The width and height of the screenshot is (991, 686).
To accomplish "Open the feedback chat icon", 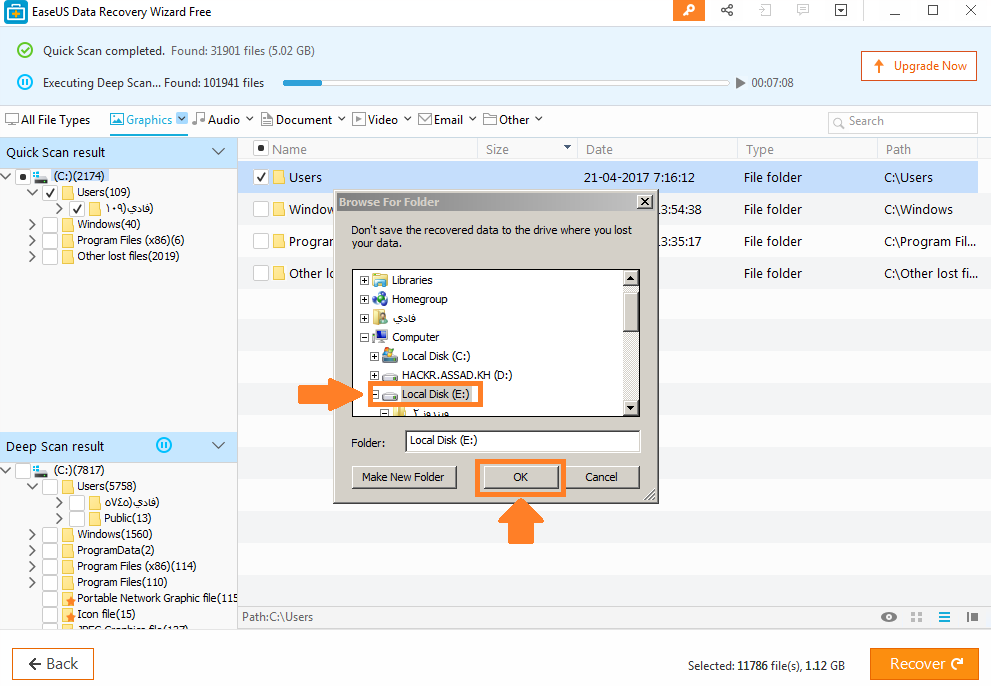I will point(803,10).
